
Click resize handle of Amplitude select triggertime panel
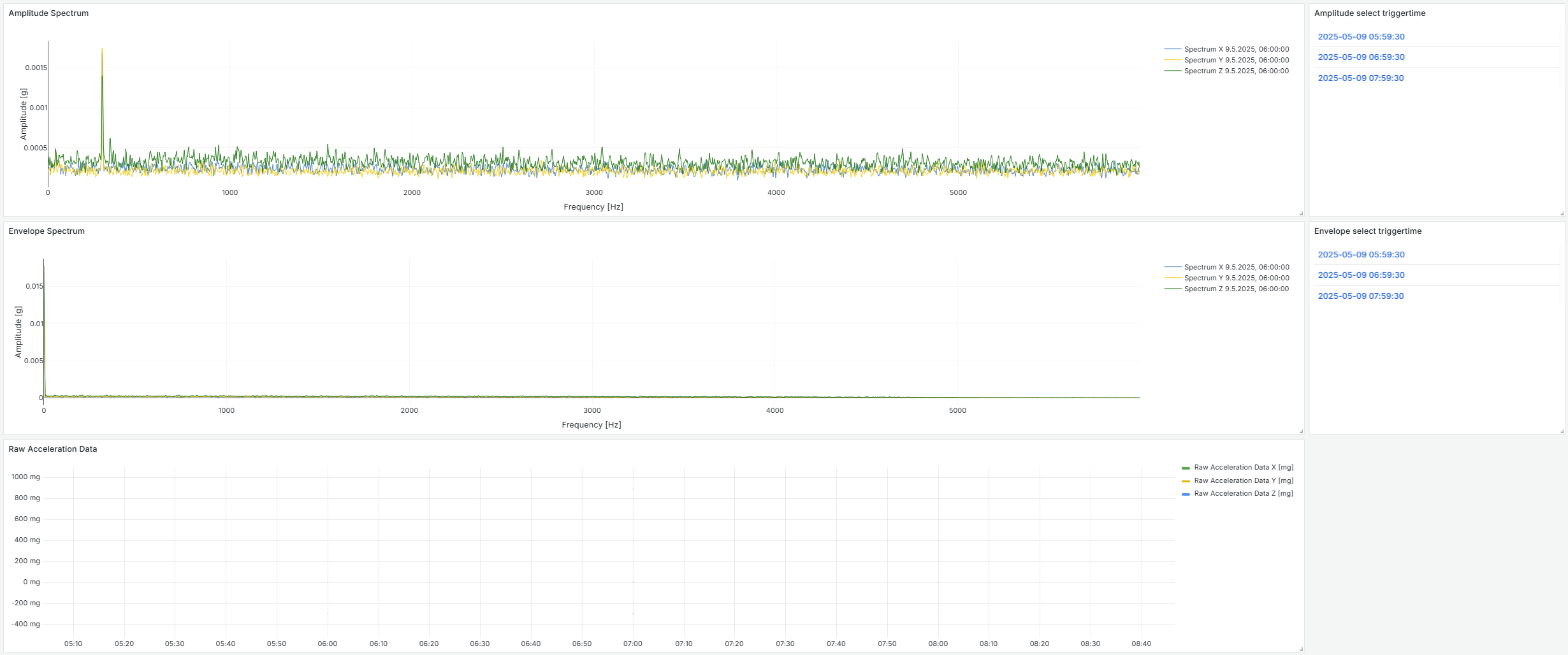coord(1562,213)
